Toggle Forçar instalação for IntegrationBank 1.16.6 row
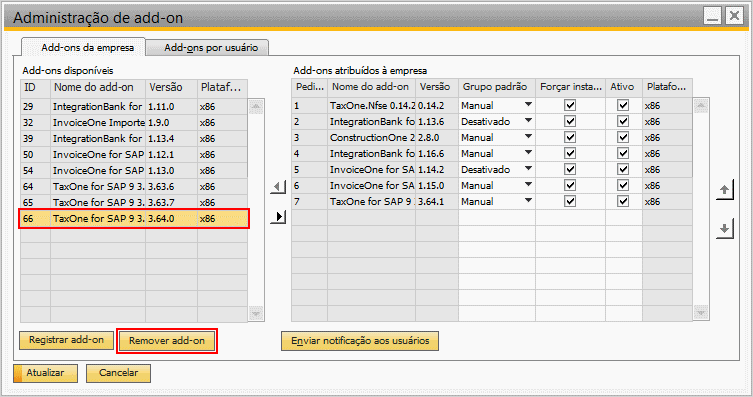 pyautogui.click(x=570, y=154)
